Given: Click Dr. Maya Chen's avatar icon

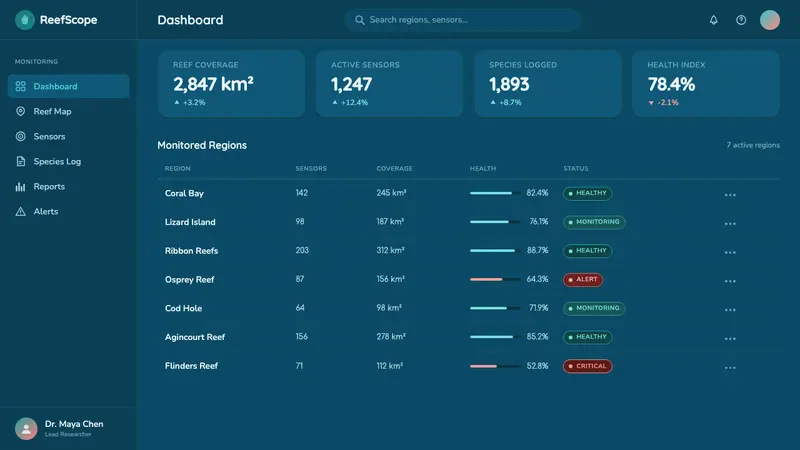Looking at the screenshot, I should [x=26, y=429].
